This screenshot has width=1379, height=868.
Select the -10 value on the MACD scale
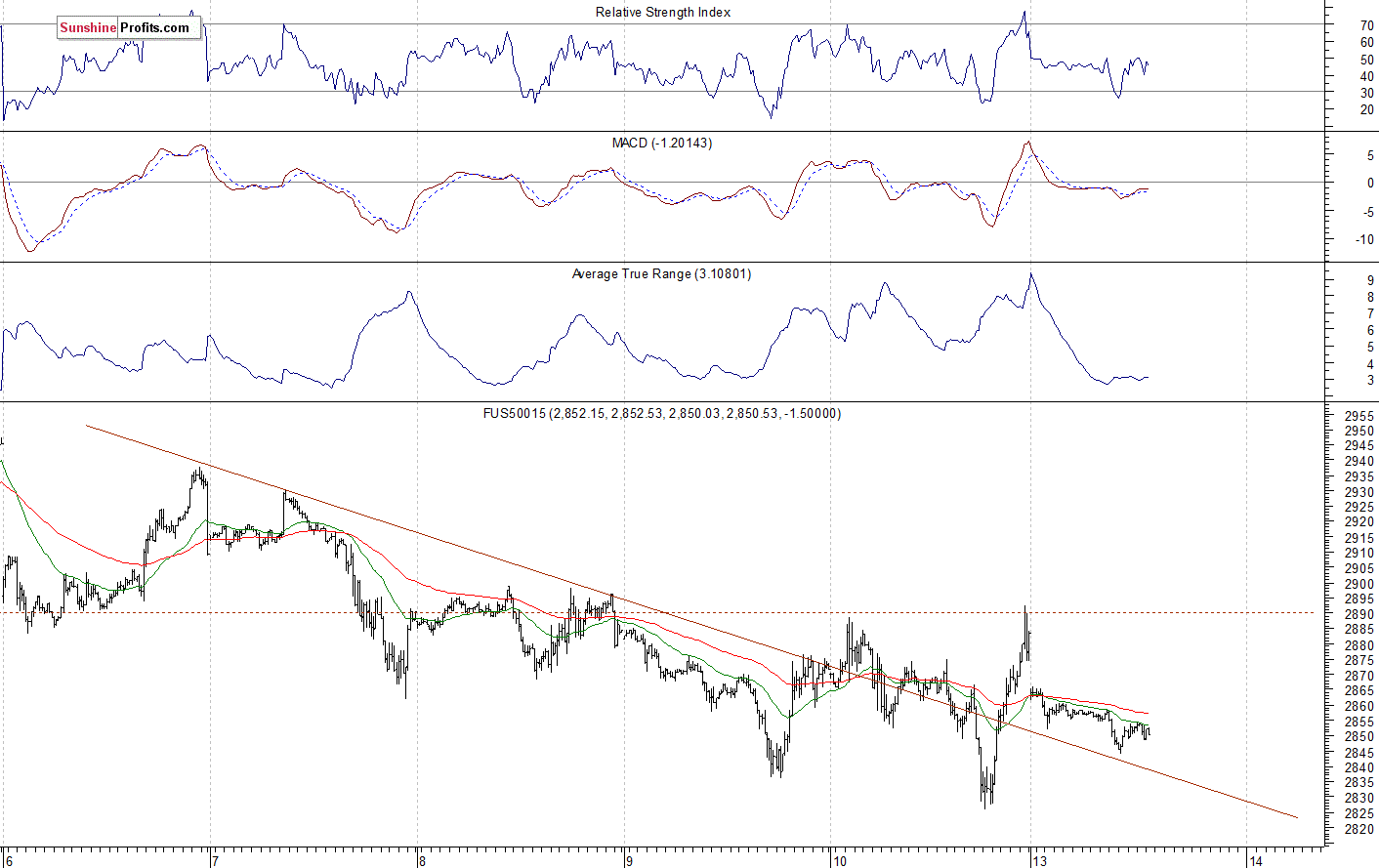click(1364, 240)
